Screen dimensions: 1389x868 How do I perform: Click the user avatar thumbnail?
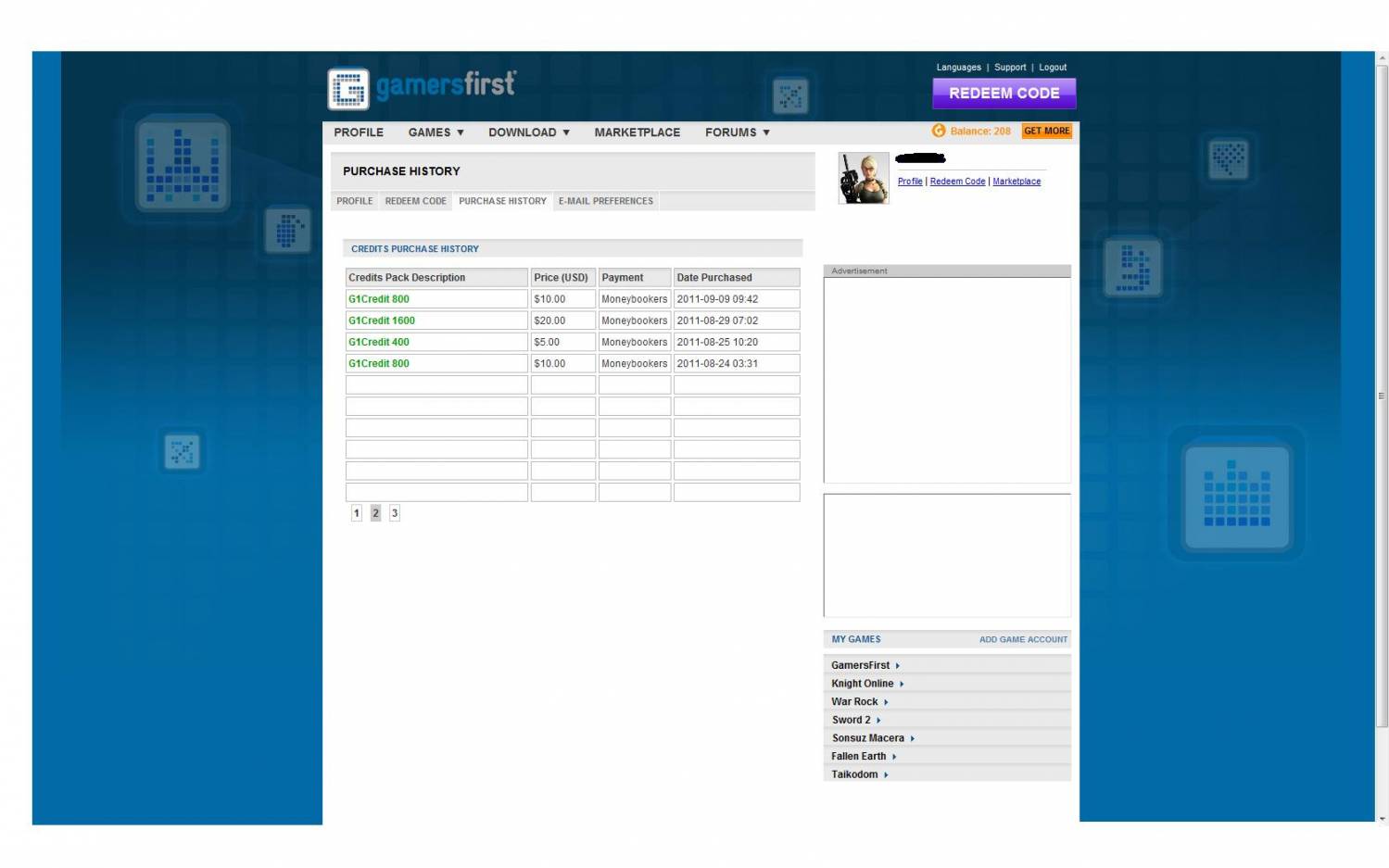tap(863, 178)
